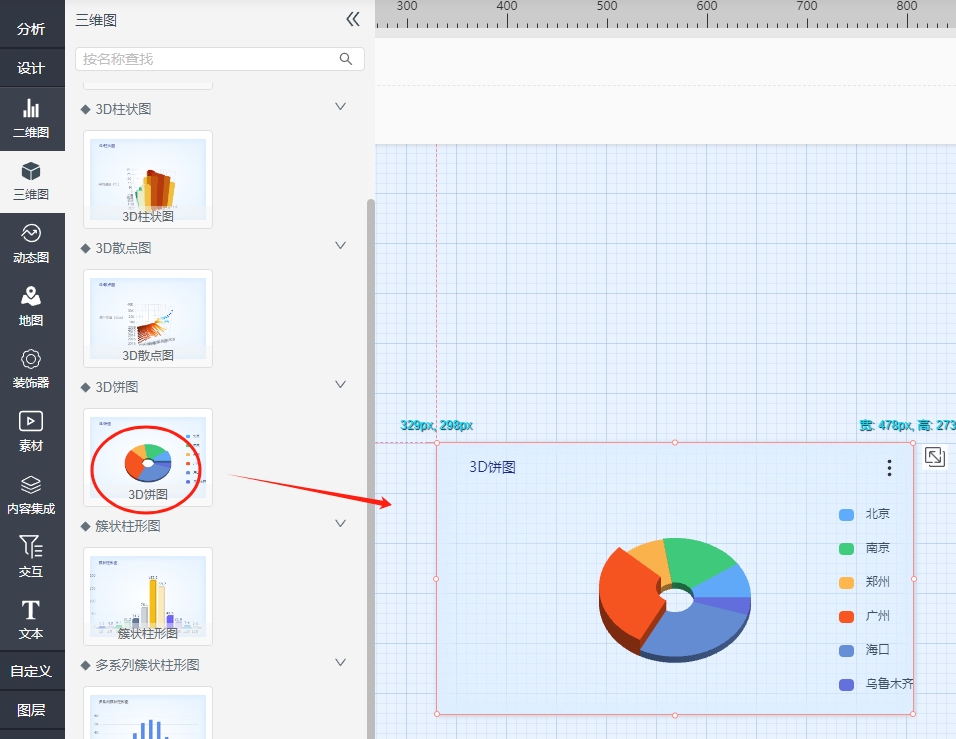Open the 内容集成 content integration panel
The image size is (956, 739).
point(31,494)
